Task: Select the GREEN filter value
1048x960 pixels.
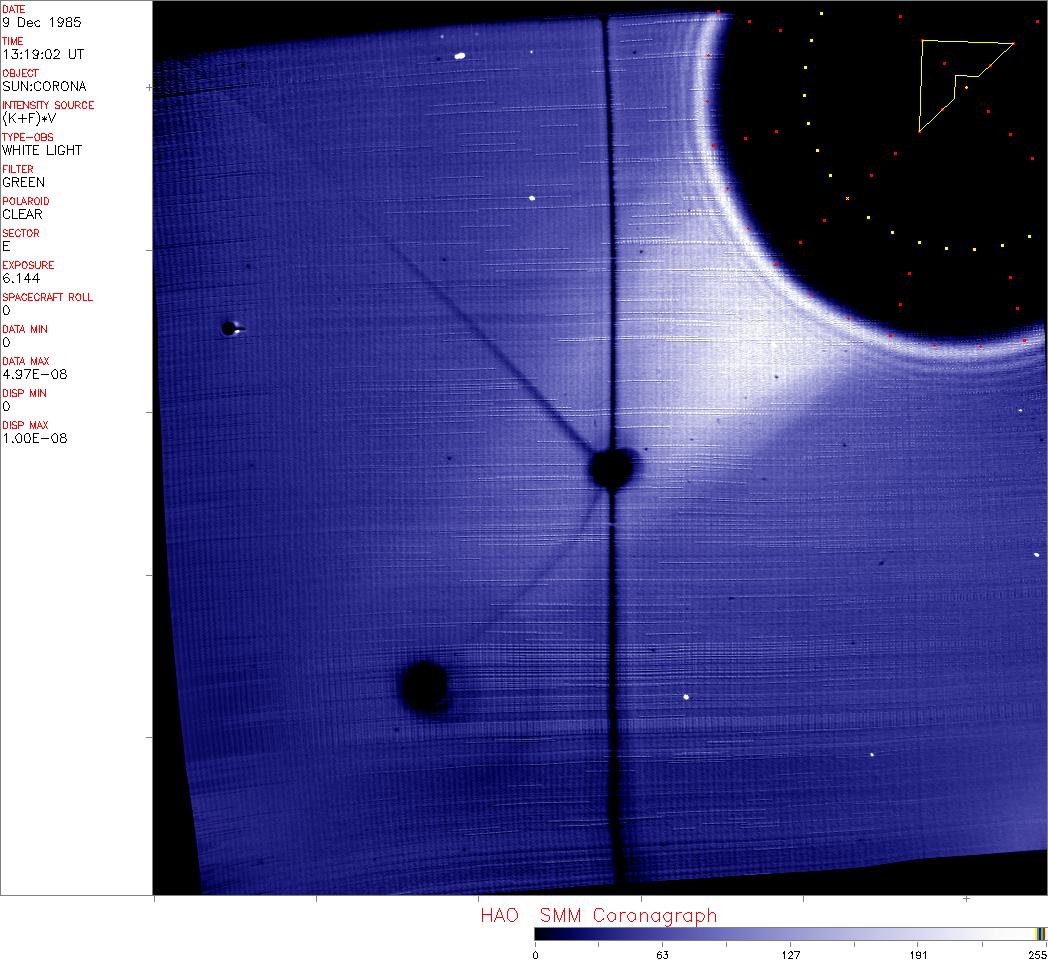Action: [24, 182]
